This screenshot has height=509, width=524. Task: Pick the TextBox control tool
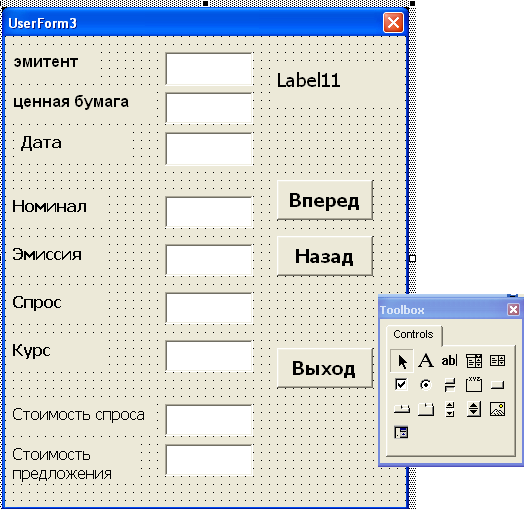[449, 361]
